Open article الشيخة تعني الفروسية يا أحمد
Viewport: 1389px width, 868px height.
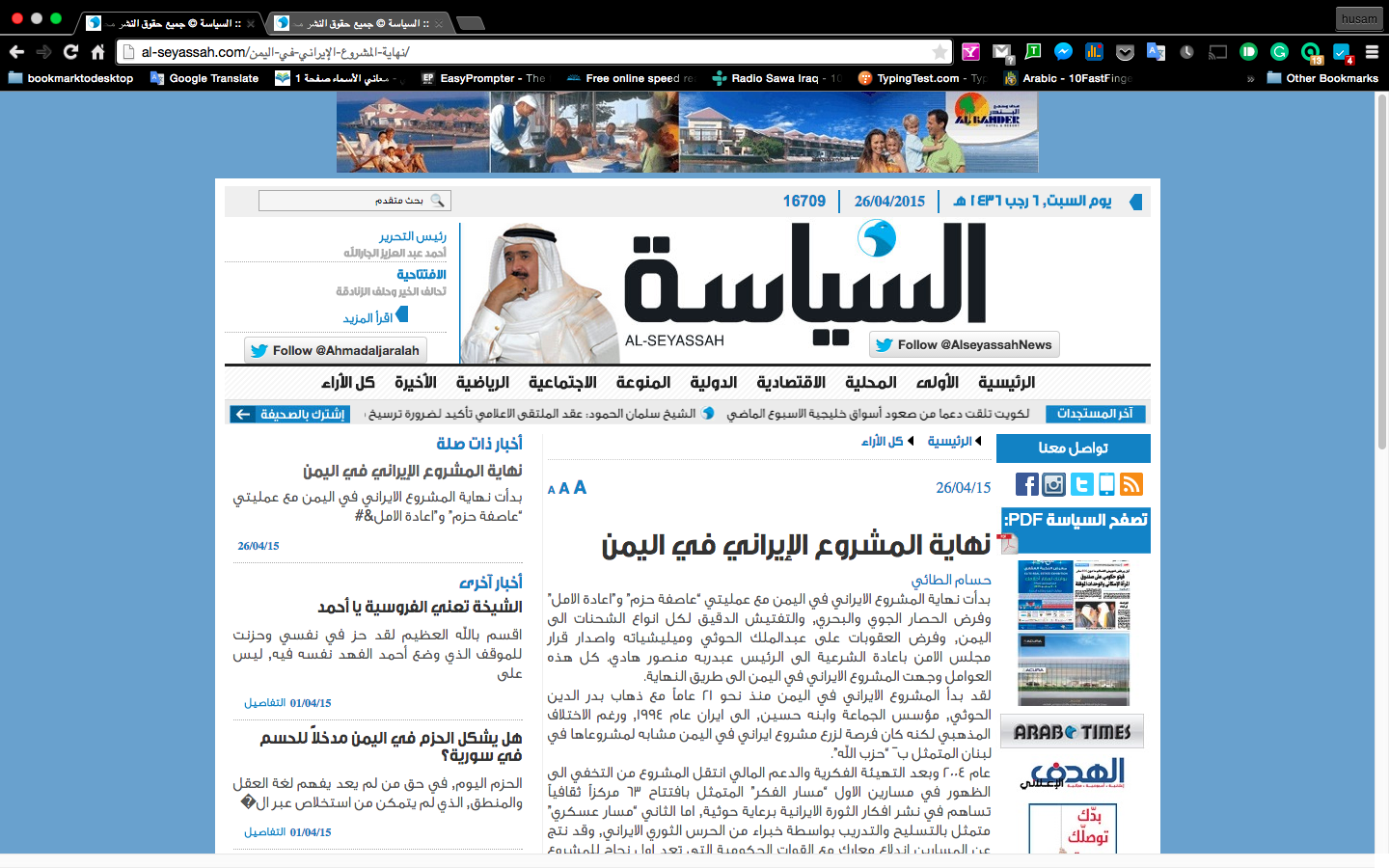click(x=420, y=607)
